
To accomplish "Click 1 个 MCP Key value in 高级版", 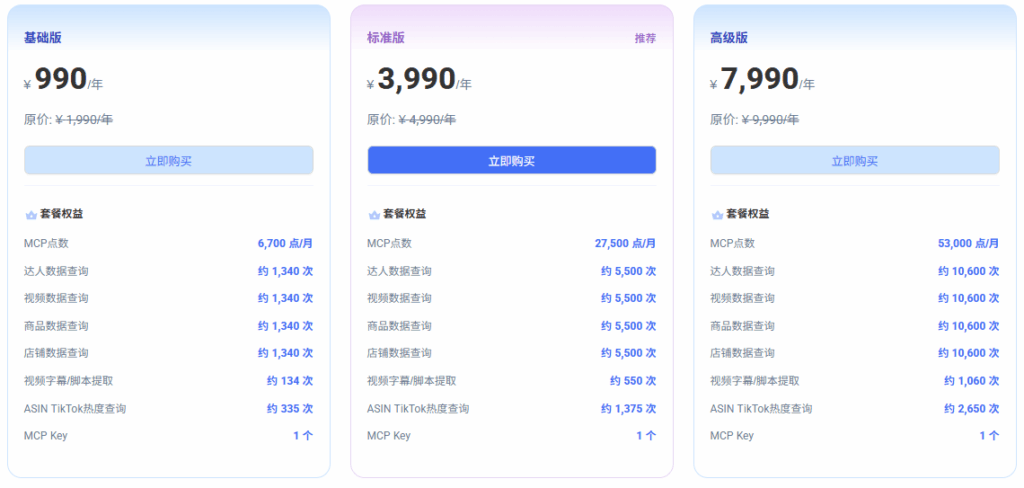I will pyautogui.click(x=989, y=436).
